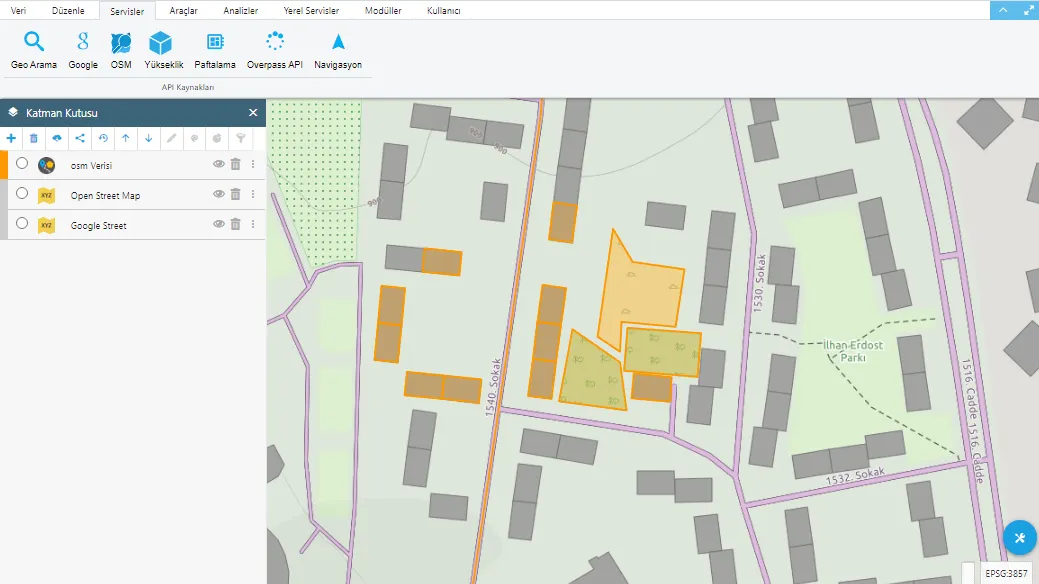Click the share icon in layer toolbar
The image size is (1039, 584).
pos(80,138)
